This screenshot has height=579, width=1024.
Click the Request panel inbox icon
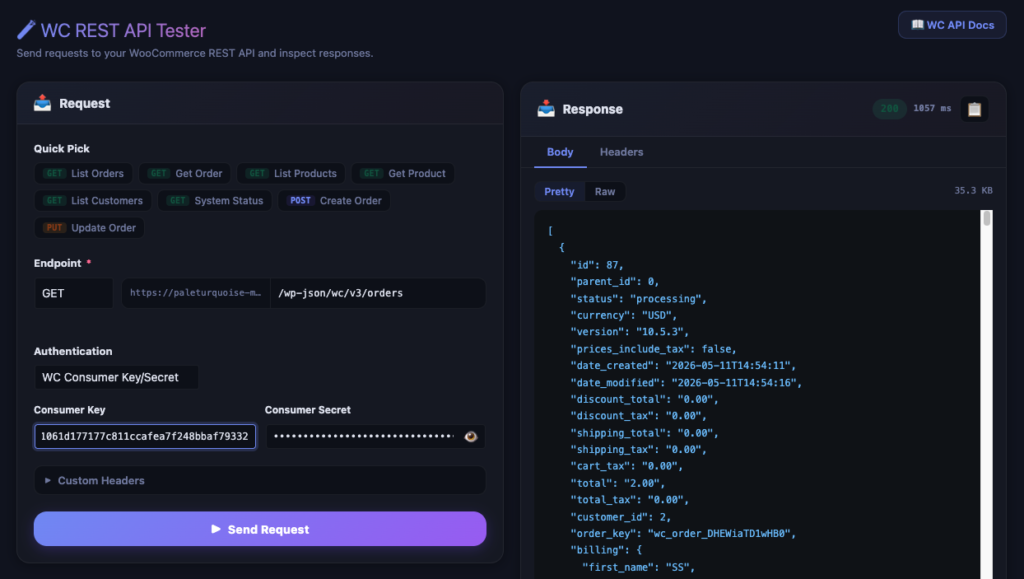coord(42,103)
